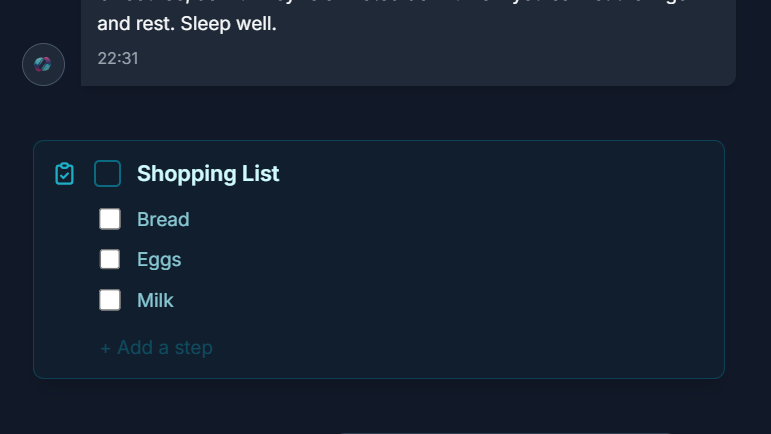Check off the Milk item checkbox
Image resolution: width=771 pixels, height=434 pixels.
(x=110, y=300)
